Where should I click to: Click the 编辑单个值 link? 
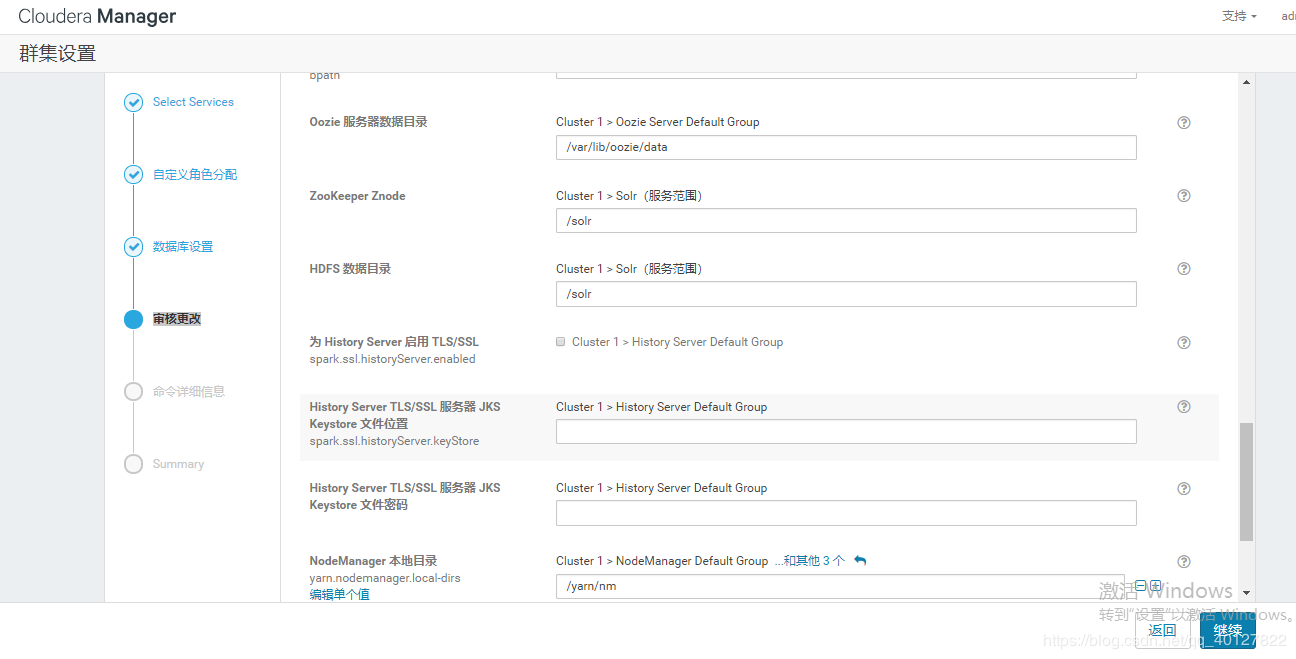click(339, 595)
